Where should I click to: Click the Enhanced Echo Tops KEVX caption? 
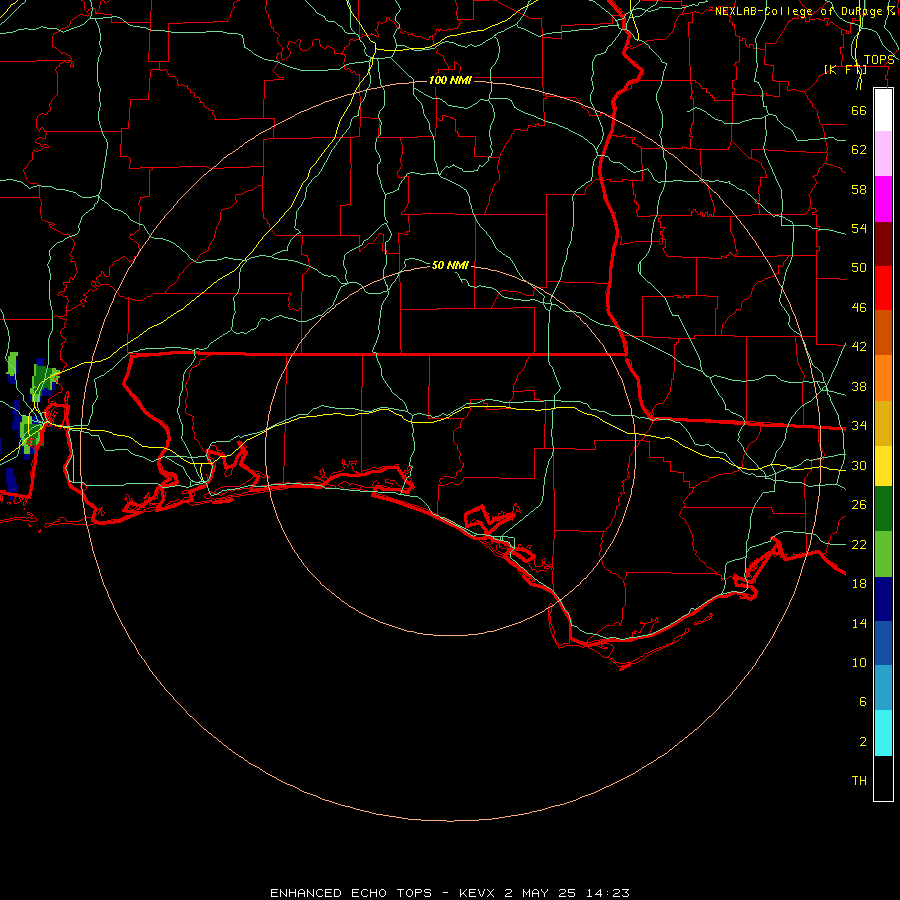tap(450, 893)
